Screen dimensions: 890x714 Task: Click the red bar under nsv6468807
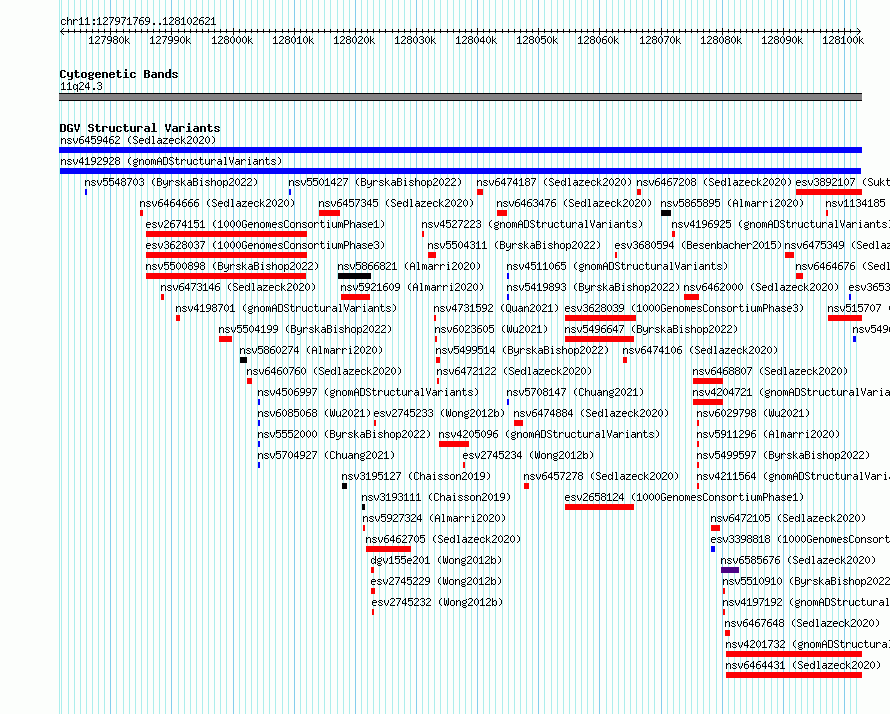[708, 381]
